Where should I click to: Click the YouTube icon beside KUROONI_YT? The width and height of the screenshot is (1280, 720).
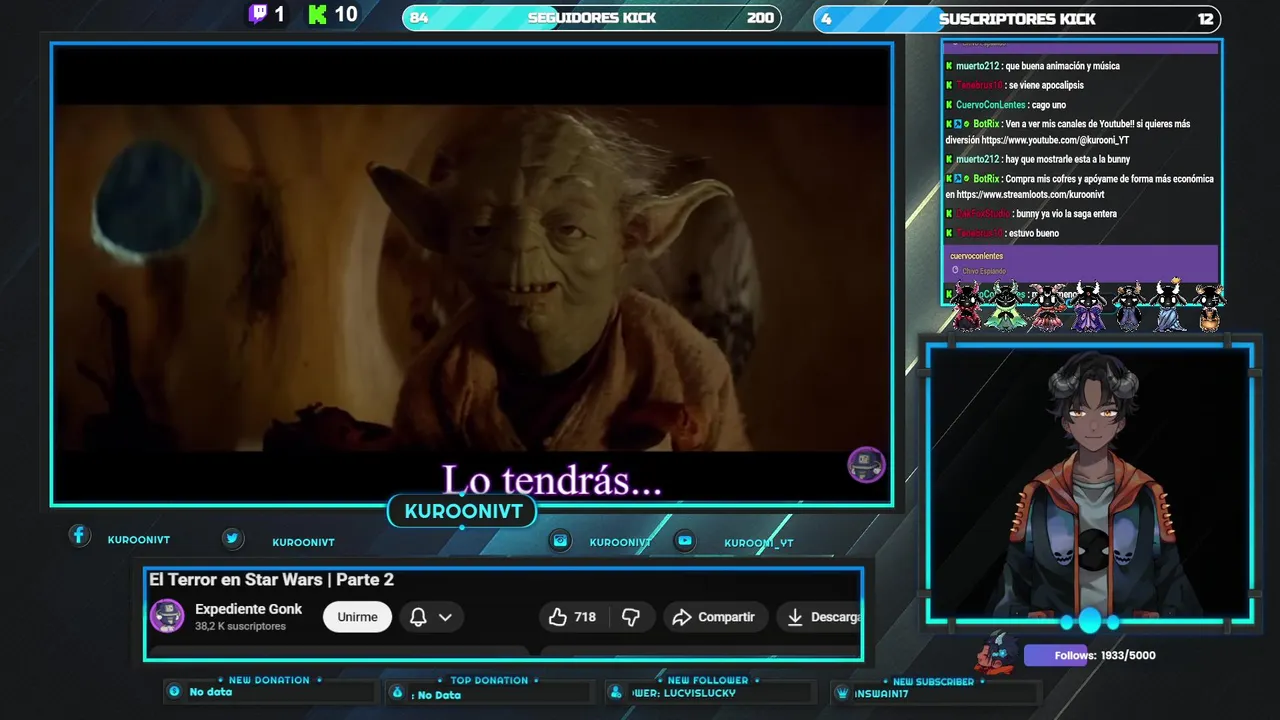[x=684, y=540]
